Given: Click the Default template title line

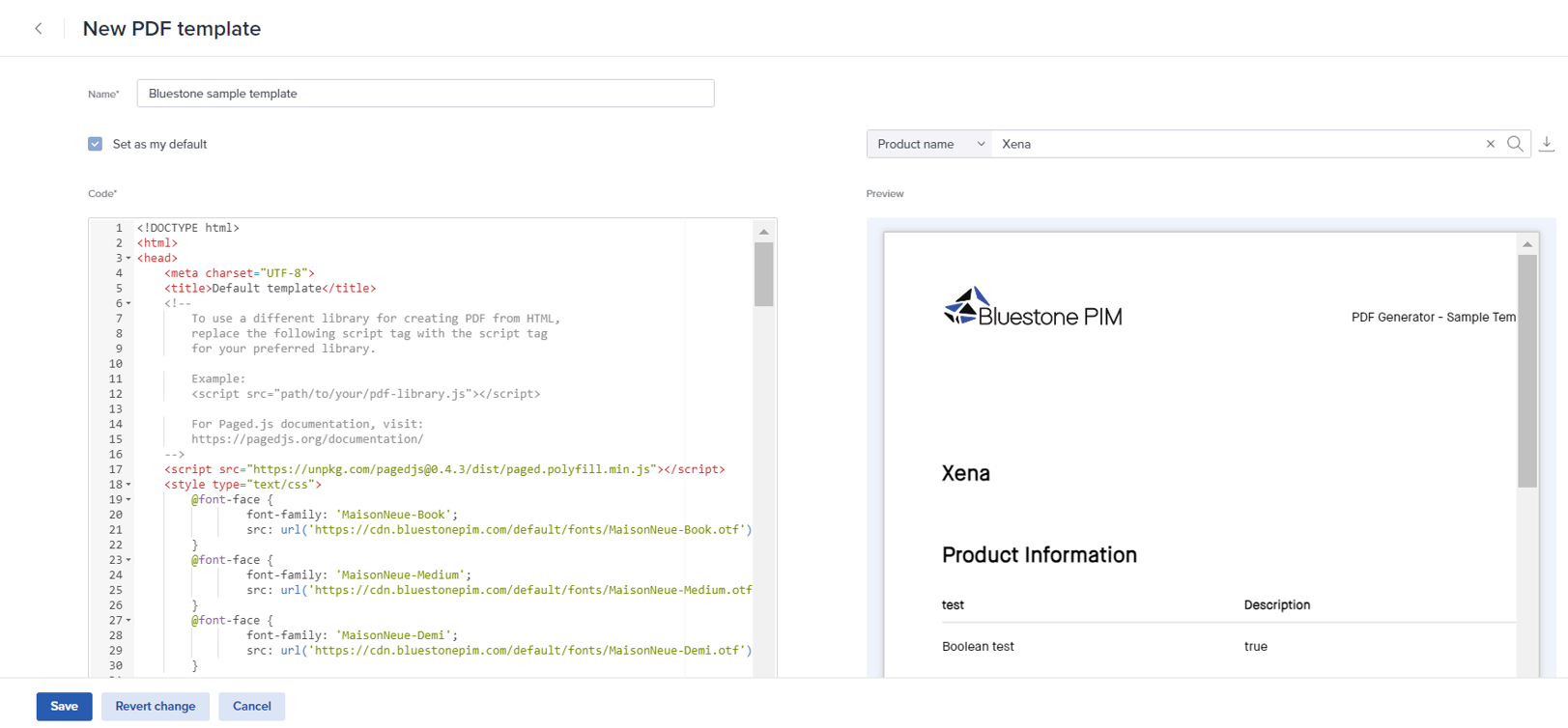Looking at the screenshot, I should tap(270, 288).
